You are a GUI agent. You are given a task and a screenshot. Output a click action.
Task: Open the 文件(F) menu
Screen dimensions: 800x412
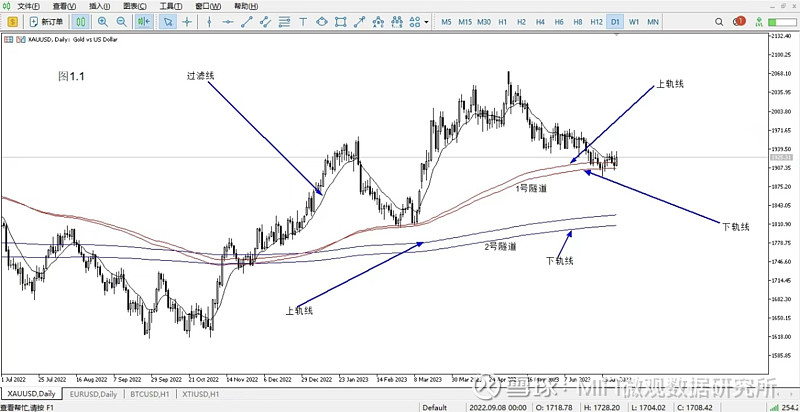(30, 7)
